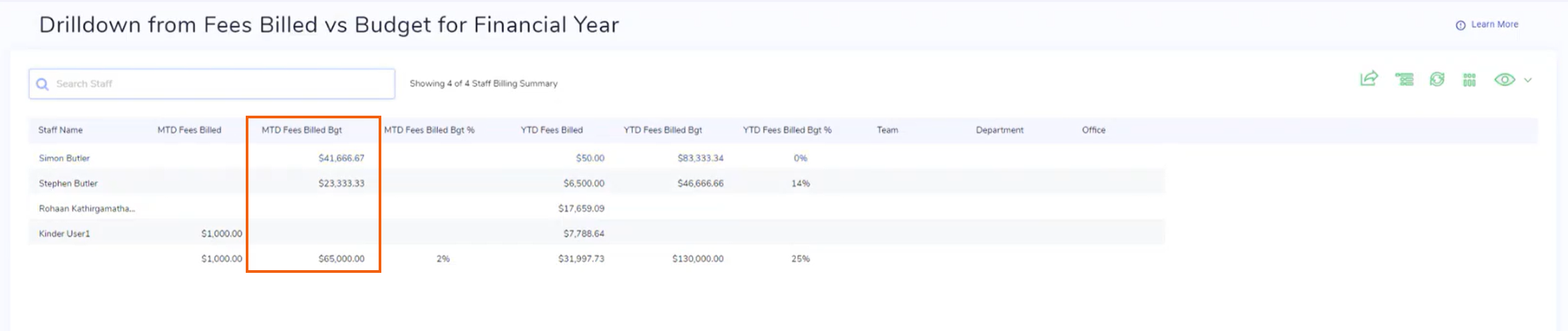Click the YTD Fees Billed Bgt % header
The height and width of the screenshot is (331, 1568).
click(787, 130)
